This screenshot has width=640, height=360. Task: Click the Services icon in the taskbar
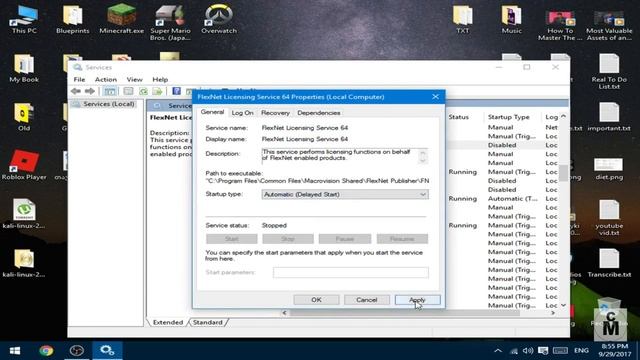click(107, 351)
